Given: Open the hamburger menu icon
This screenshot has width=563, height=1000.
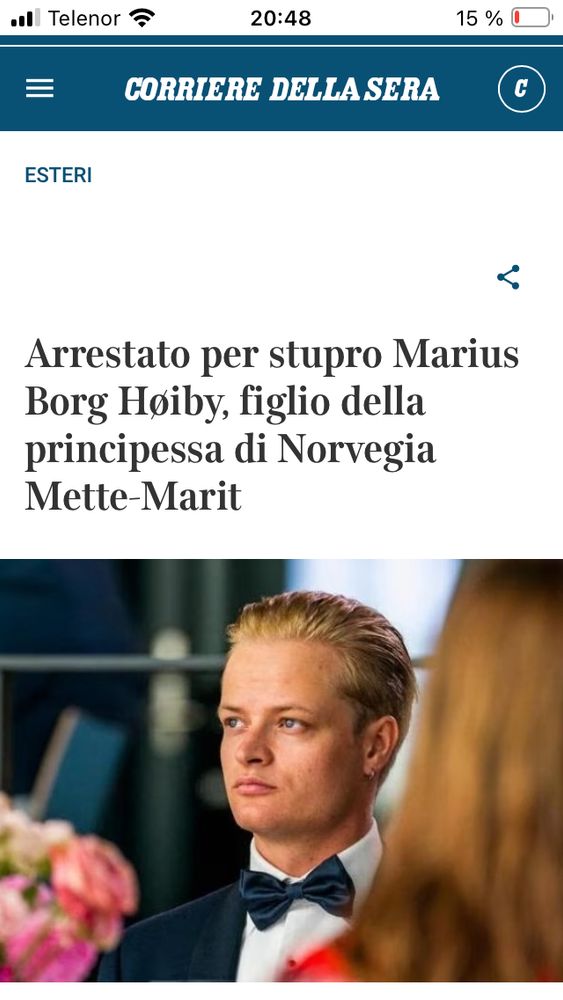Looking at the screenshot, I should coord(40,89).
